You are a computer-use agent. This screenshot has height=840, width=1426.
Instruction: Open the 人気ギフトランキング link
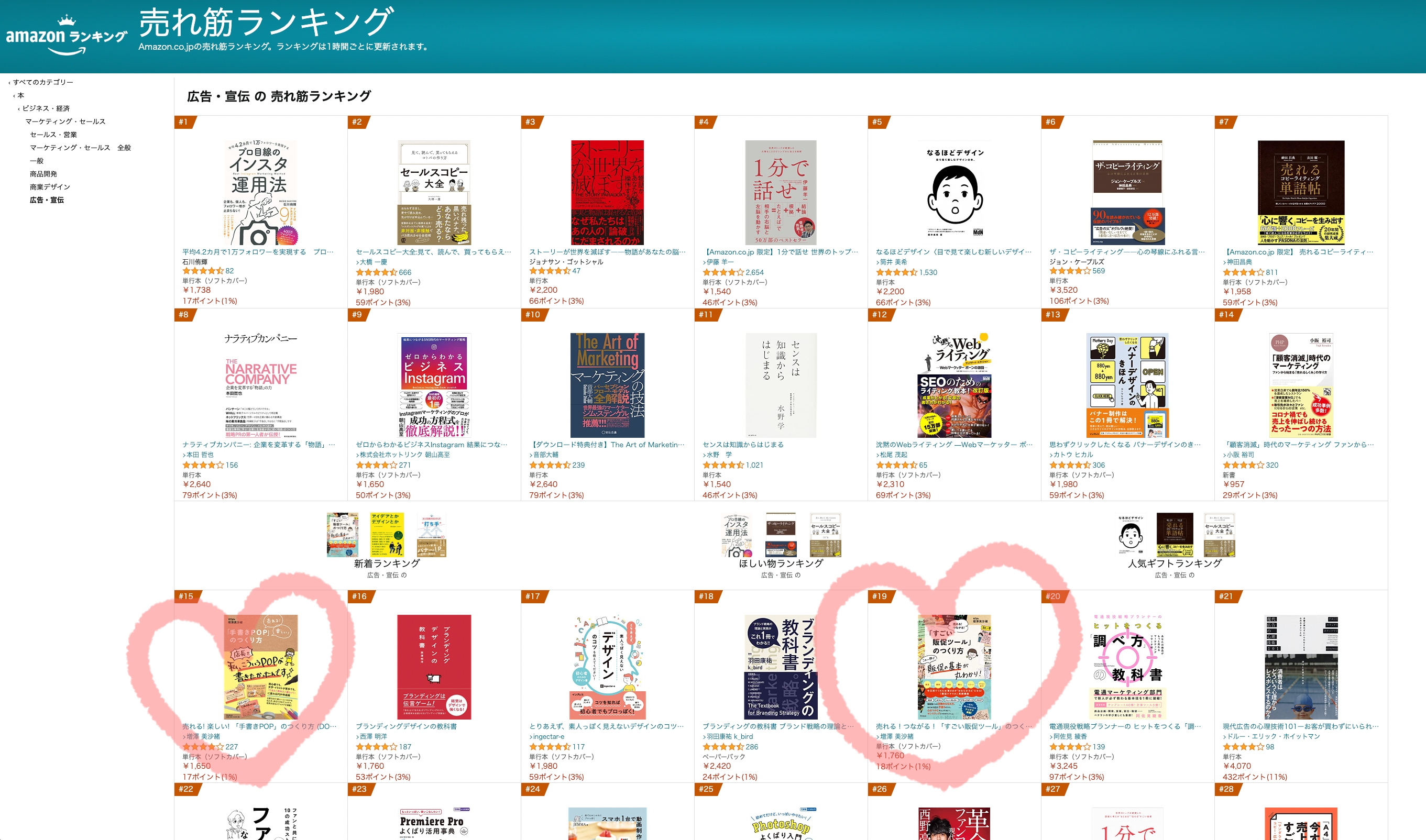[x=1174, y=563]
